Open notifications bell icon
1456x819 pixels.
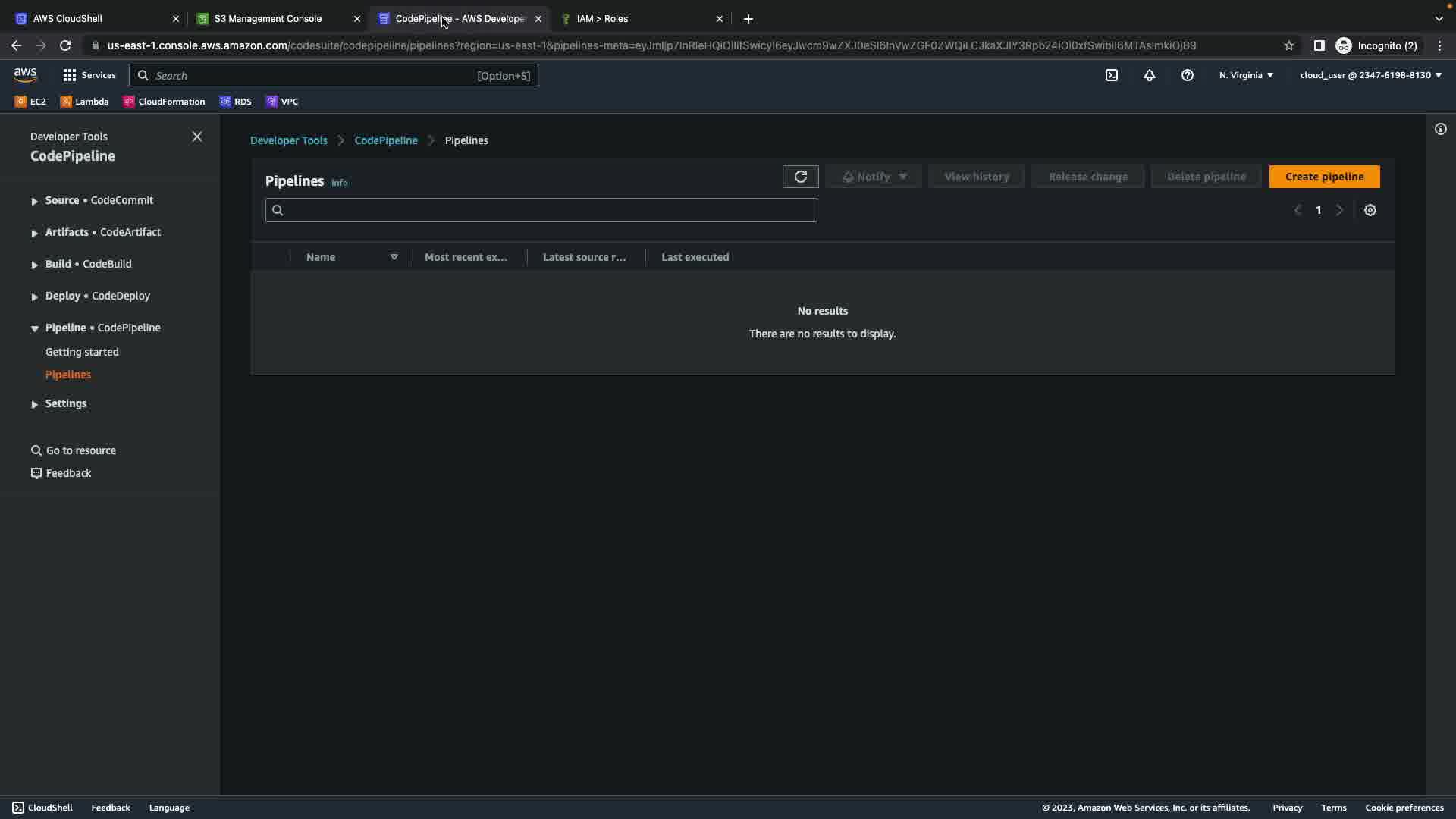[1149, 75]
